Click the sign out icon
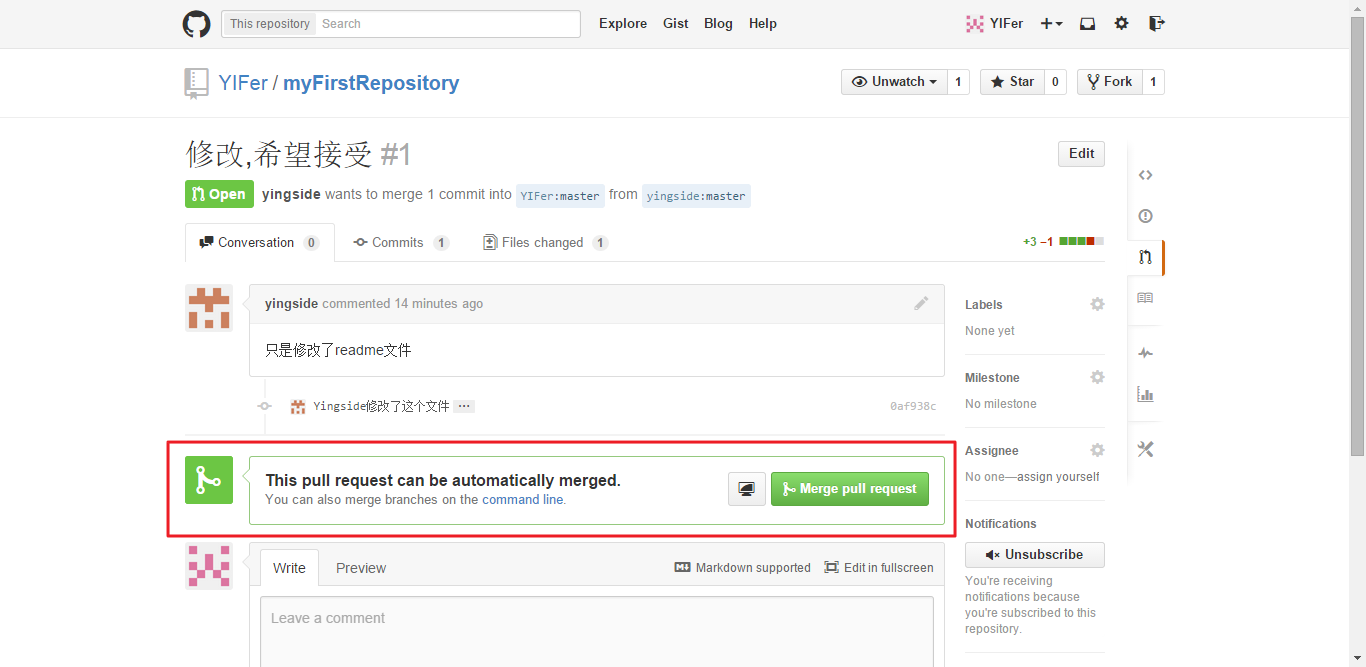 1156,23
